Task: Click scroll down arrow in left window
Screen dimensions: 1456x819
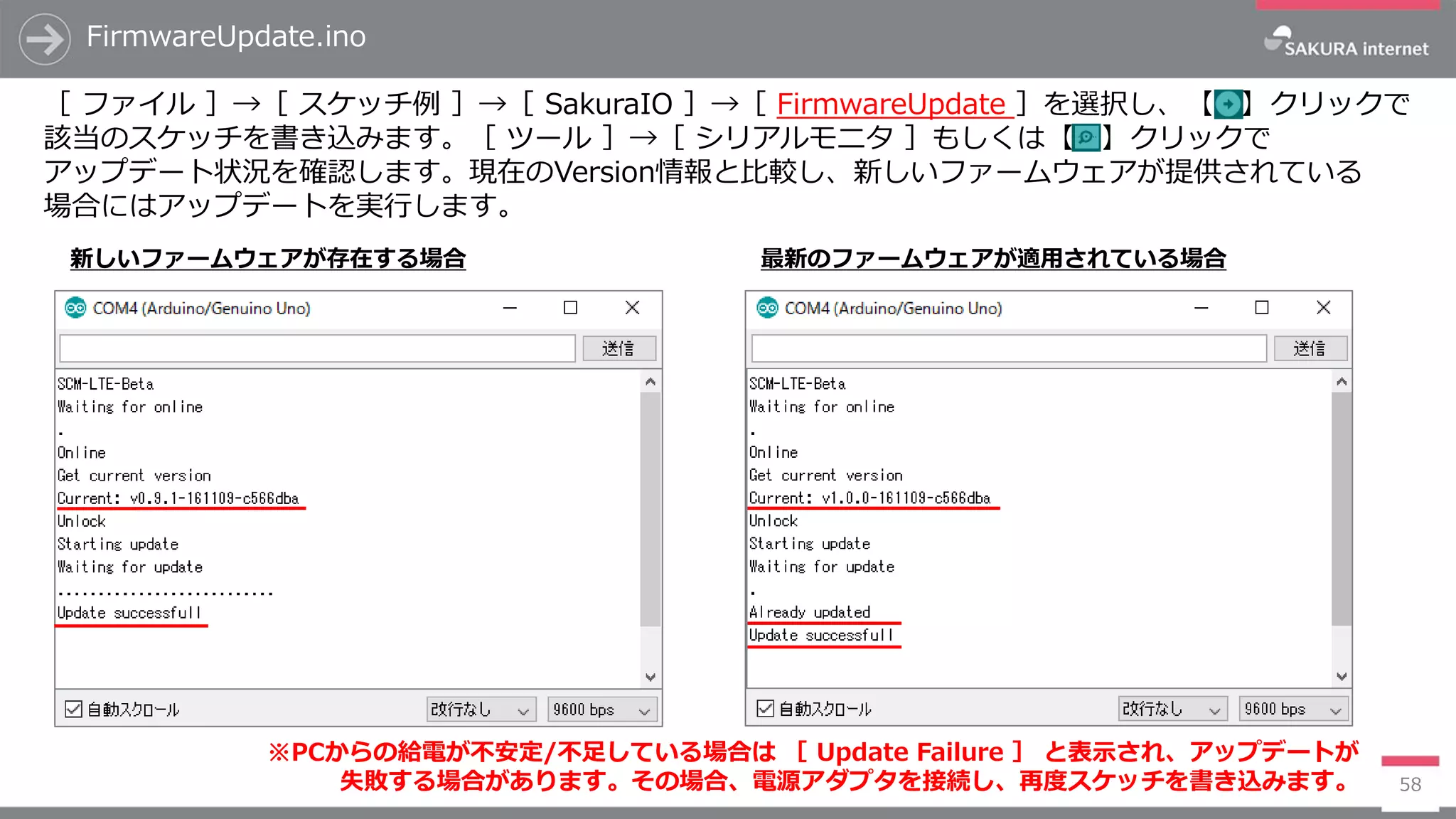Action: 651,677
